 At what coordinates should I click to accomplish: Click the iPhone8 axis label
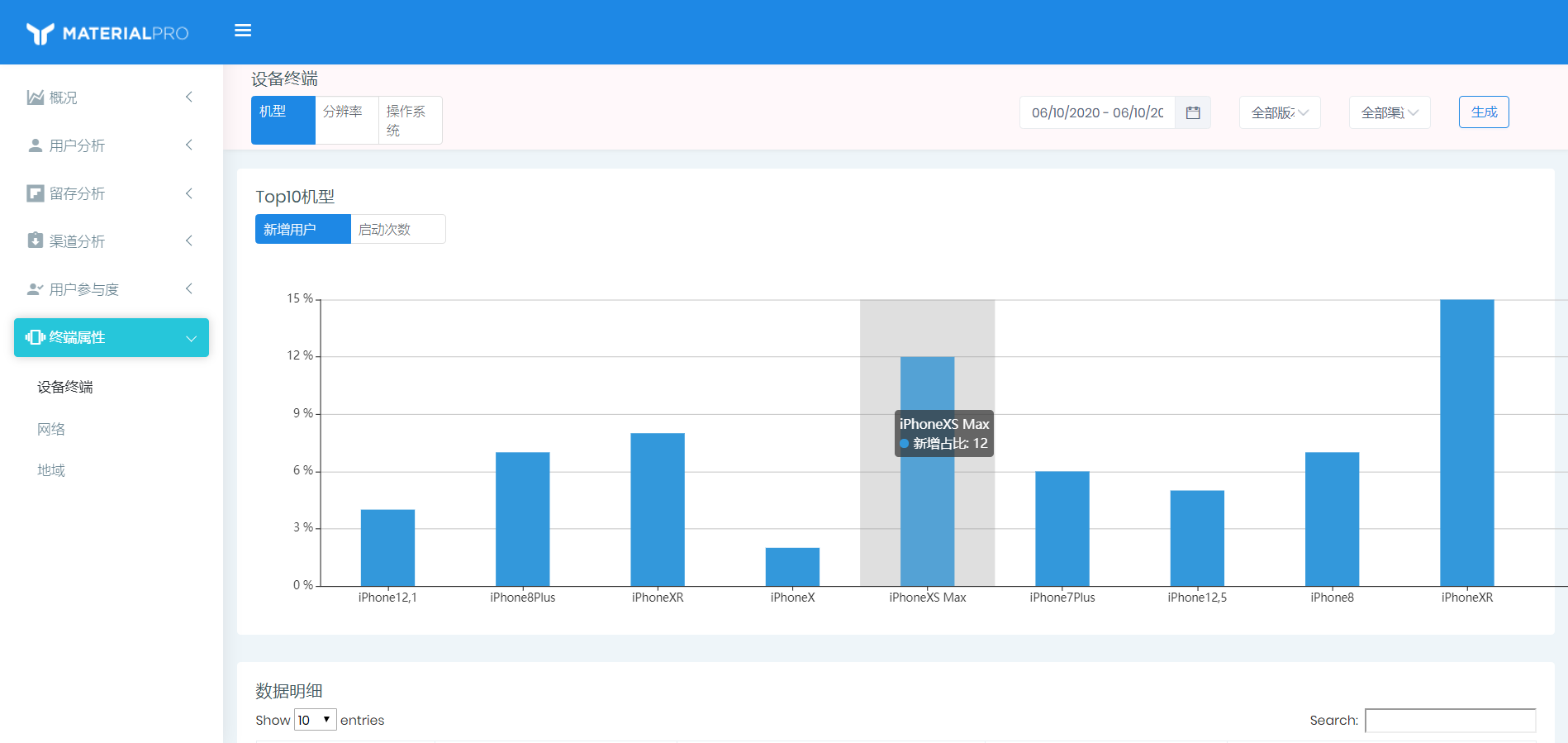coord(1332,598)
